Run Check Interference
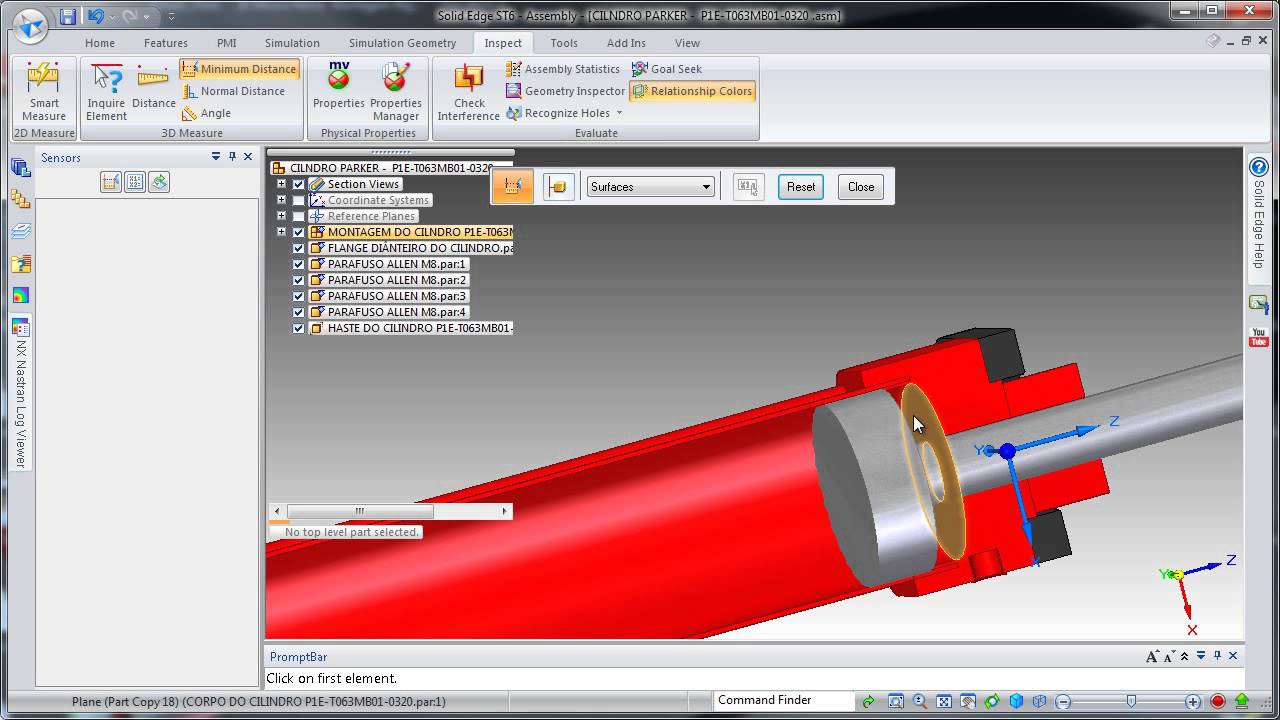 pos(468,92)
